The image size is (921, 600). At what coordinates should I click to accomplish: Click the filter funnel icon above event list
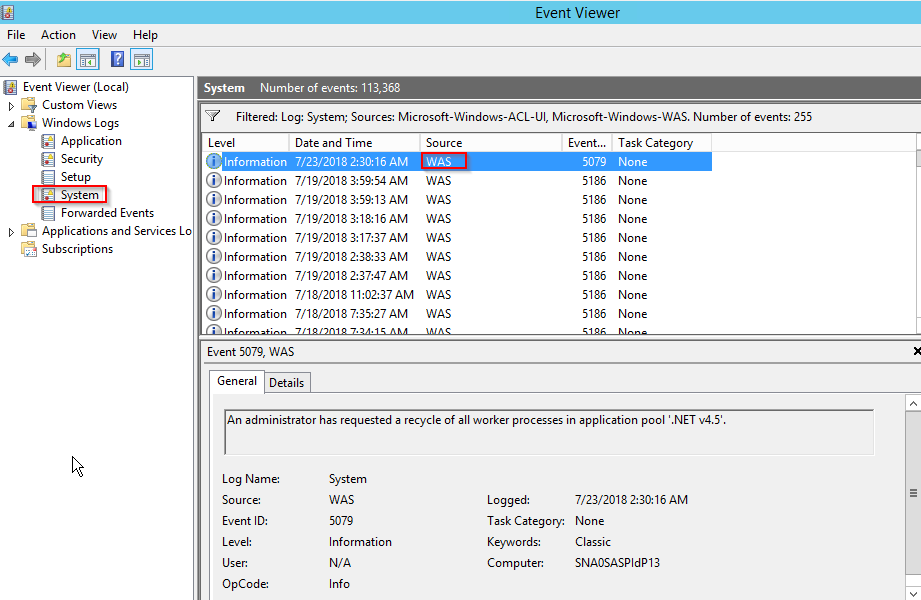(213, 116)
